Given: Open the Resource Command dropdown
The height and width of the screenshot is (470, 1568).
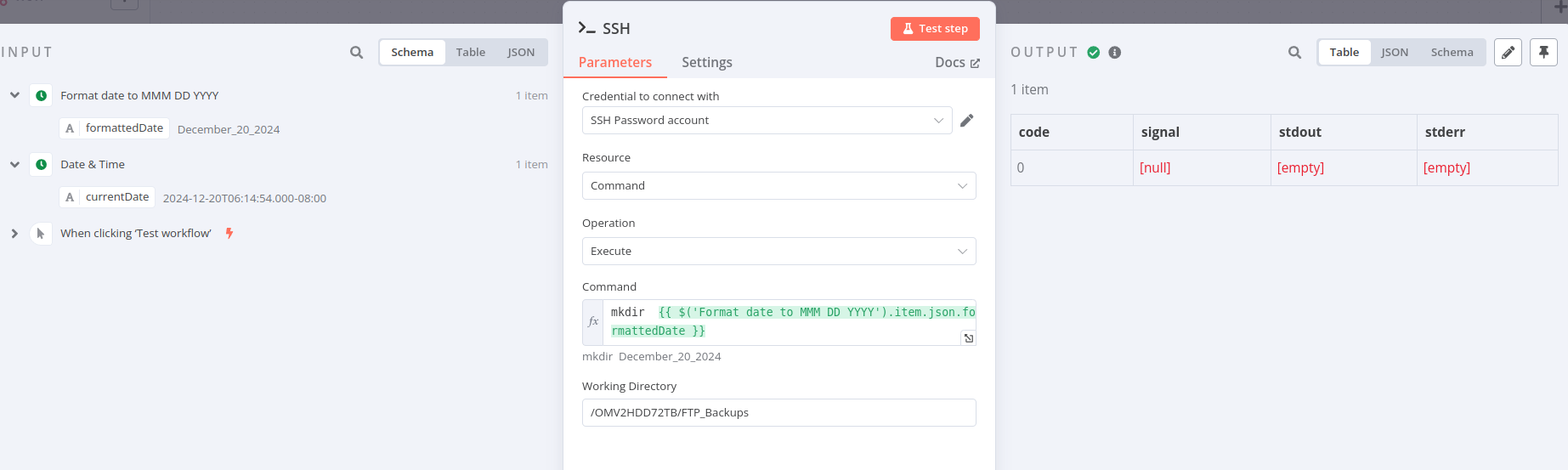Looking at the screenshot, I should (x=778, y=186).
